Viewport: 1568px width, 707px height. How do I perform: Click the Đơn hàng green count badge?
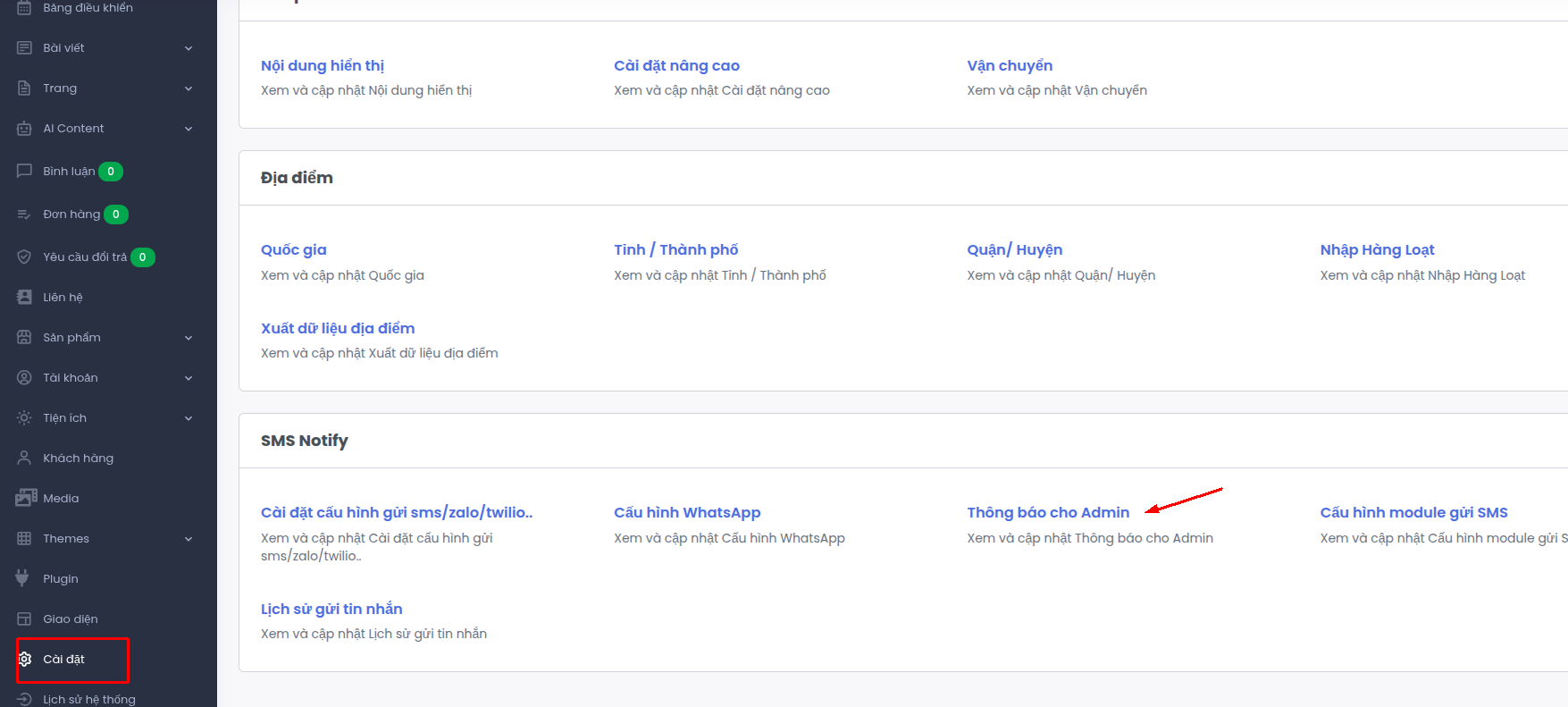(x=116, y=215)
